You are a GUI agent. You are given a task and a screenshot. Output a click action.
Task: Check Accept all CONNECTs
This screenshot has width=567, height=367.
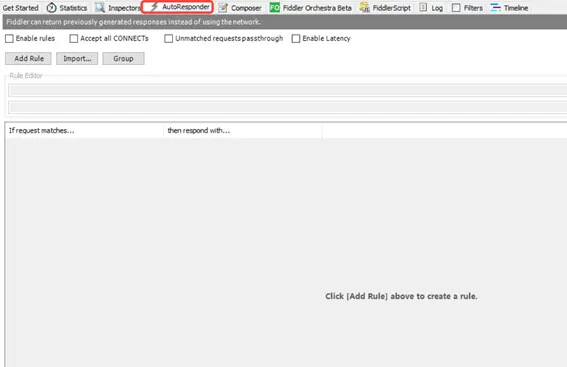(x=73, y=38)
